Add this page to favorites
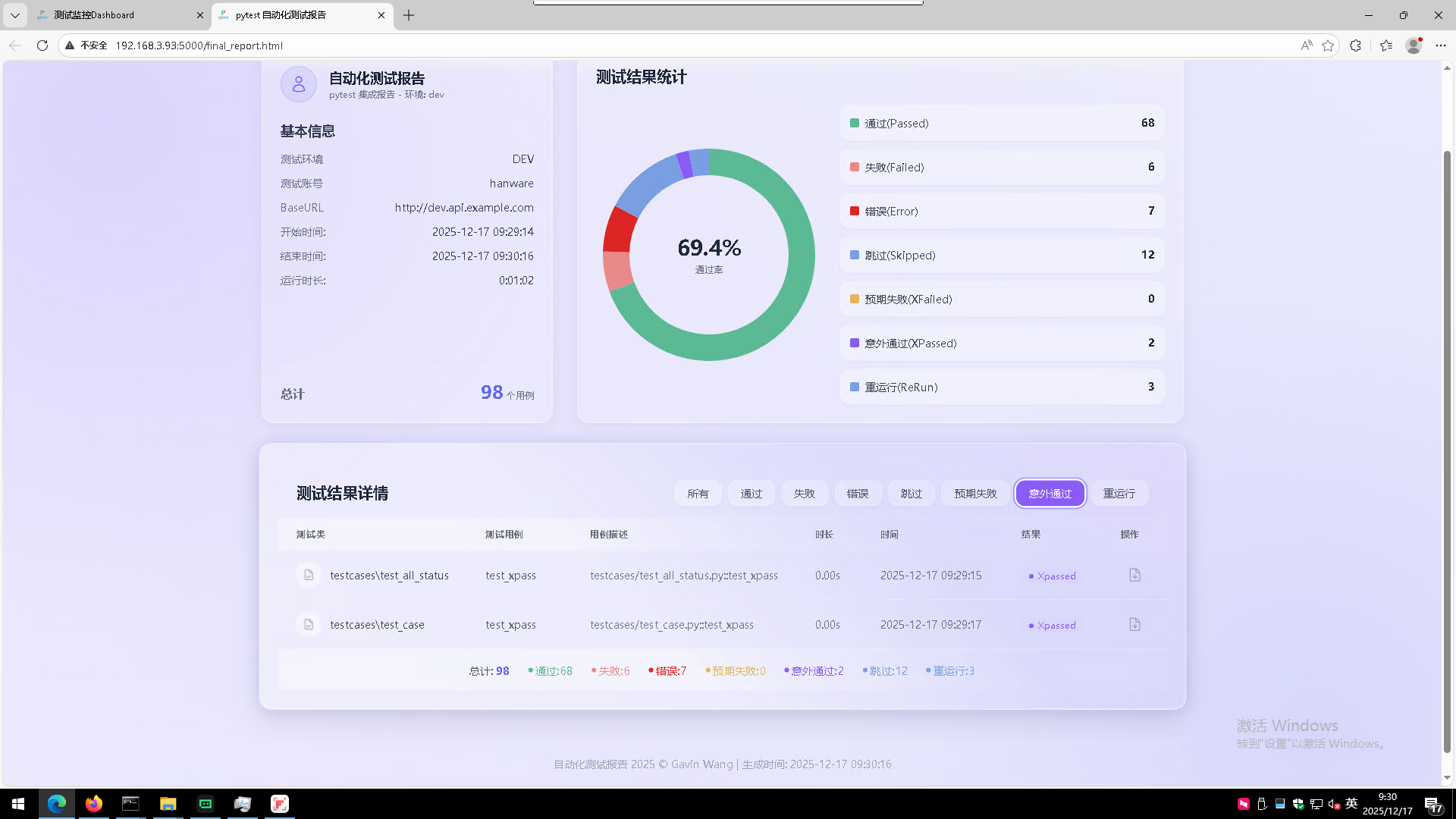 pos(1328,45)
